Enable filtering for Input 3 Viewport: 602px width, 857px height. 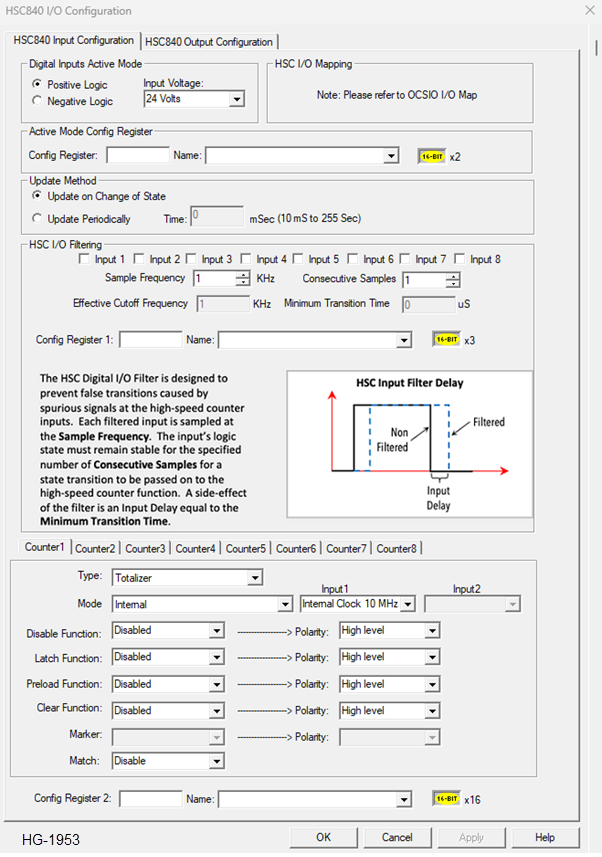(191, 259)
